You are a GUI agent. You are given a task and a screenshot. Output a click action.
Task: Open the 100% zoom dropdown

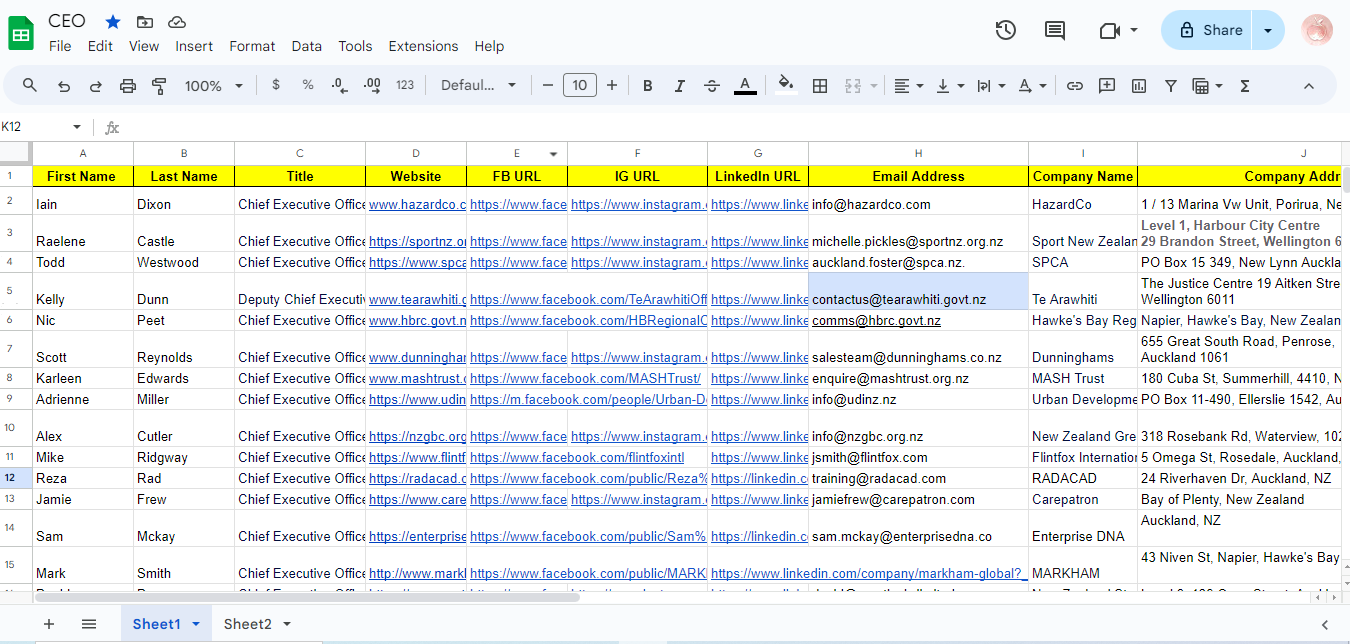(x=213, y=86)
